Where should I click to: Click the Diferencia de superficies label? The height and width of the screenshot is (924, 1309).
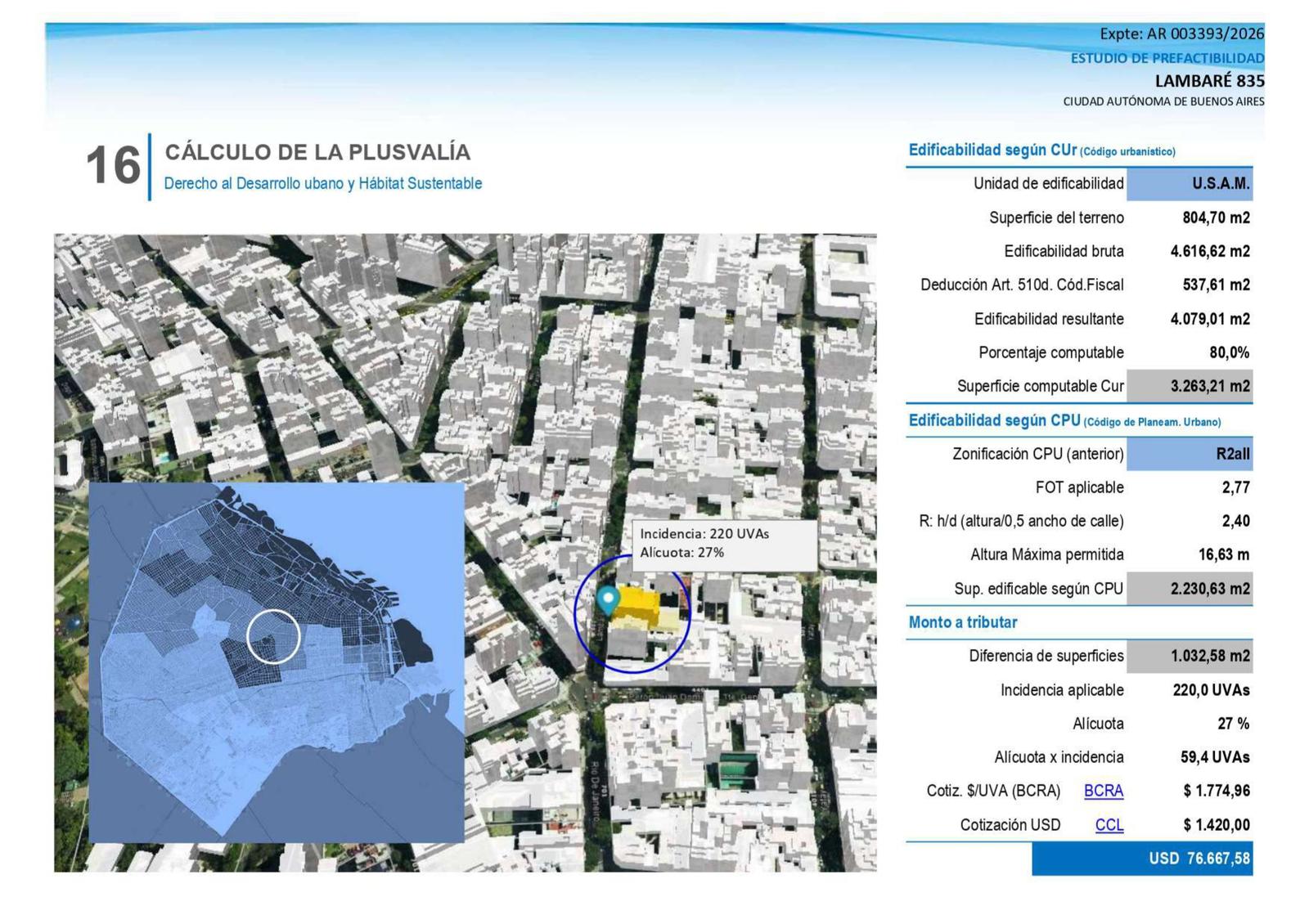coord(1046,656)
